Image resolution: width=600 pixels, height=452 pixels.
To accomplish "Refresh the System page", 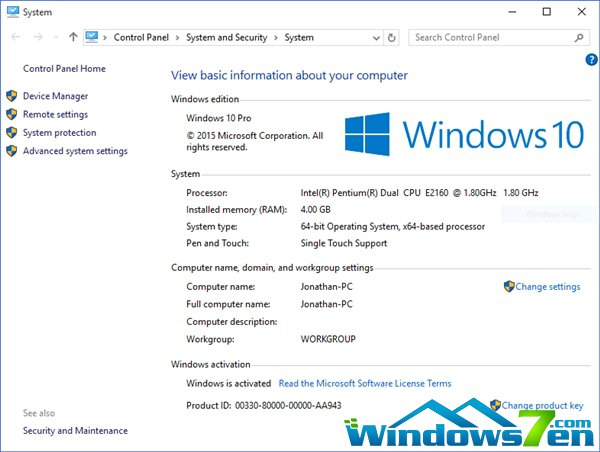I will tap(391, 38).
